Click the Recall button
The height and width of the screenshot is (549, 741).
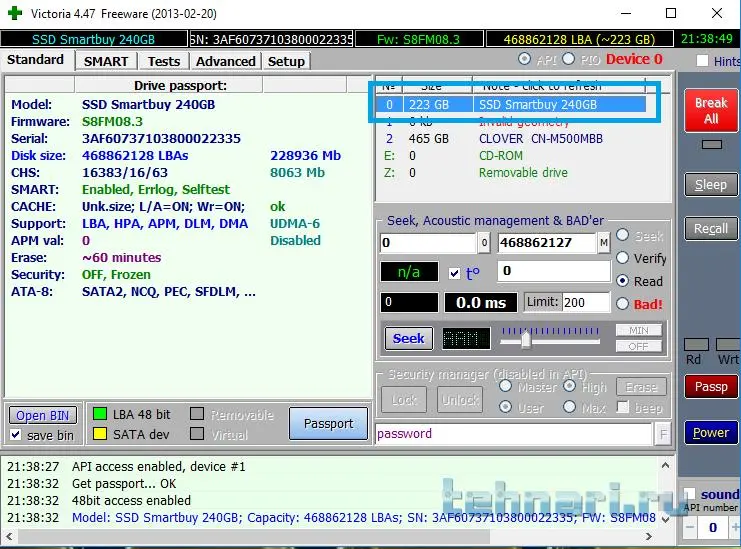coord(711,229)
